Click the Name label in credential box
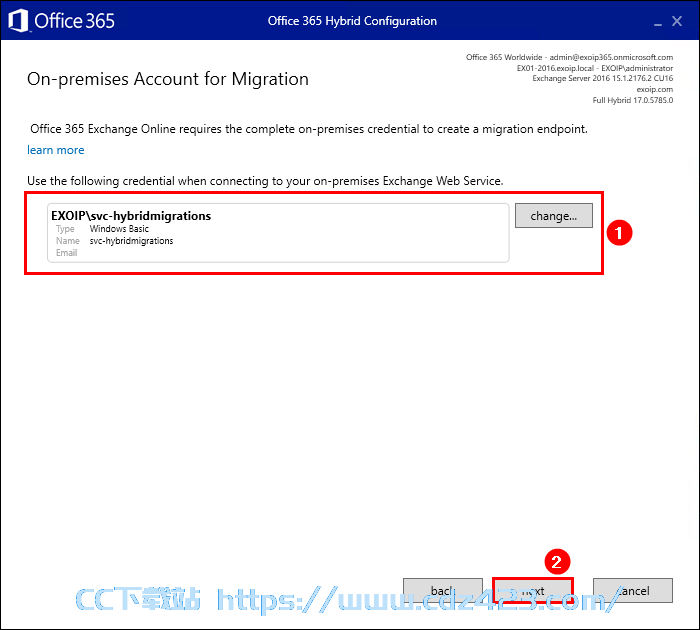 coord(68,241)
